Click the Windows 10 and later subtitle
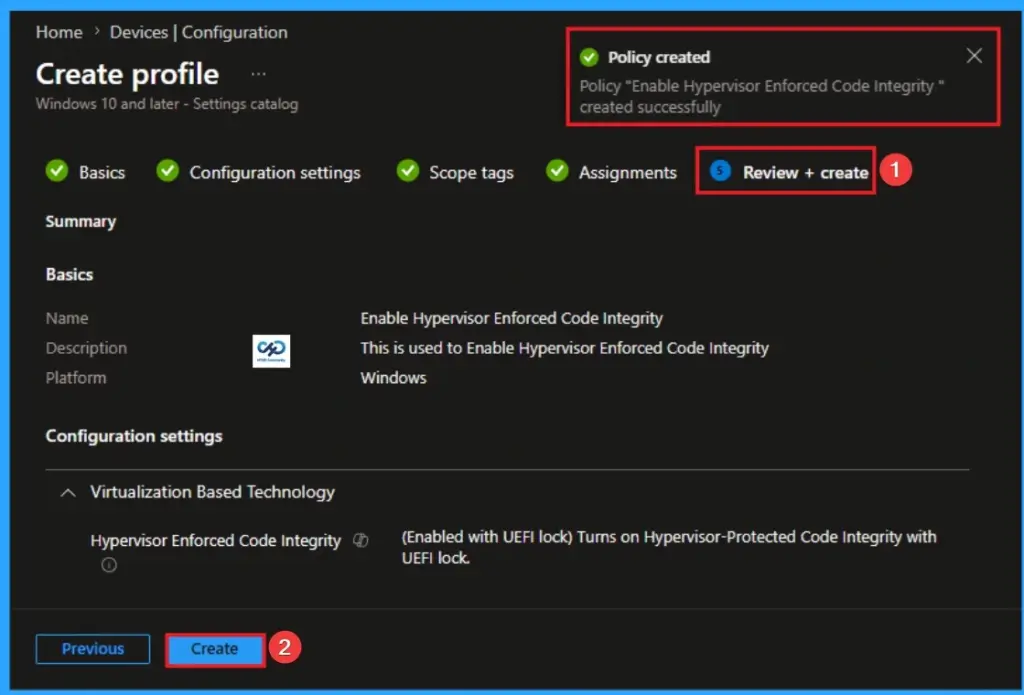The height and width of the screenshot is (695, 1024). click(167, 104)
